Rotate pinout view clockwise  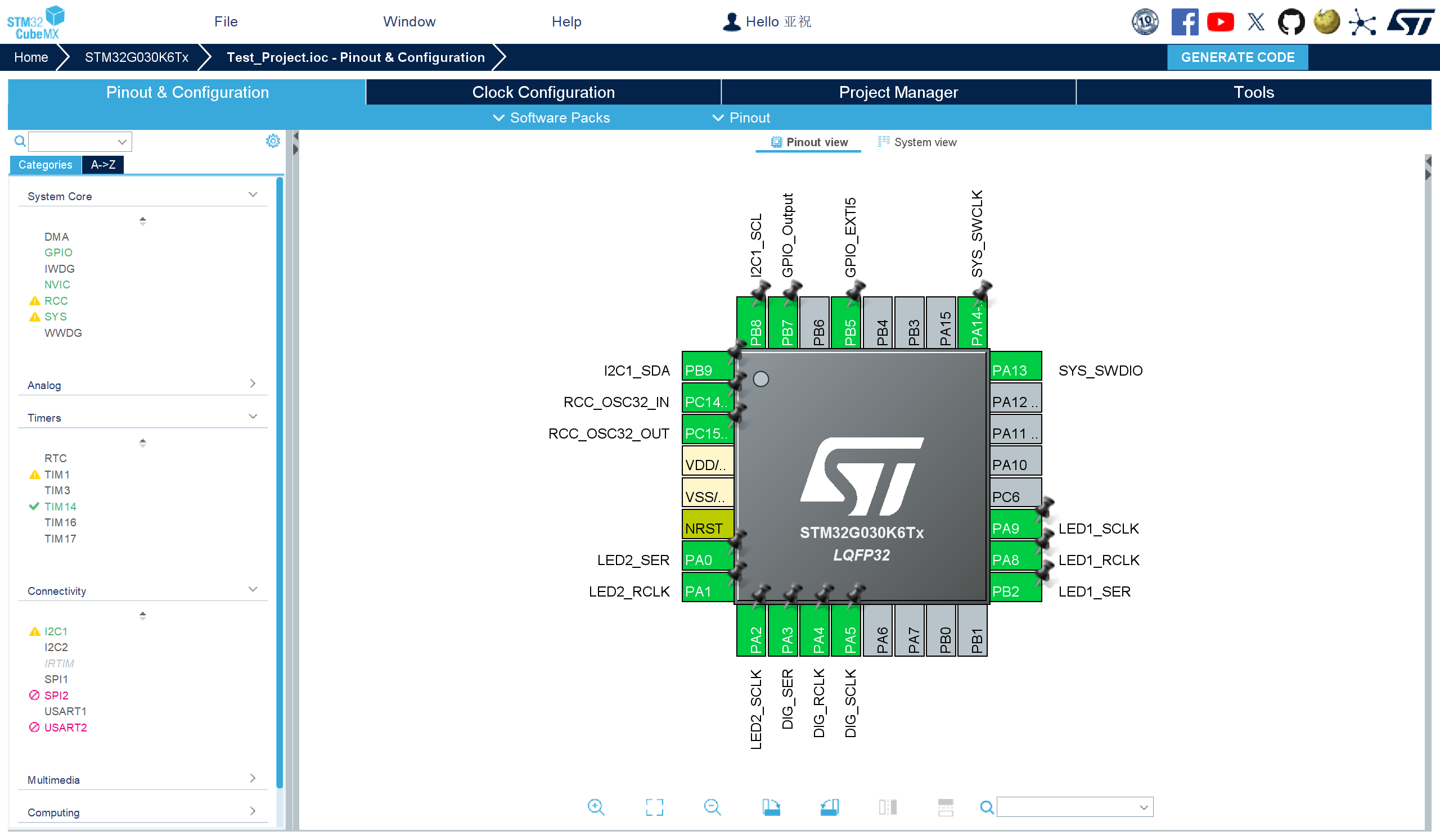click(x=771, y=807)
